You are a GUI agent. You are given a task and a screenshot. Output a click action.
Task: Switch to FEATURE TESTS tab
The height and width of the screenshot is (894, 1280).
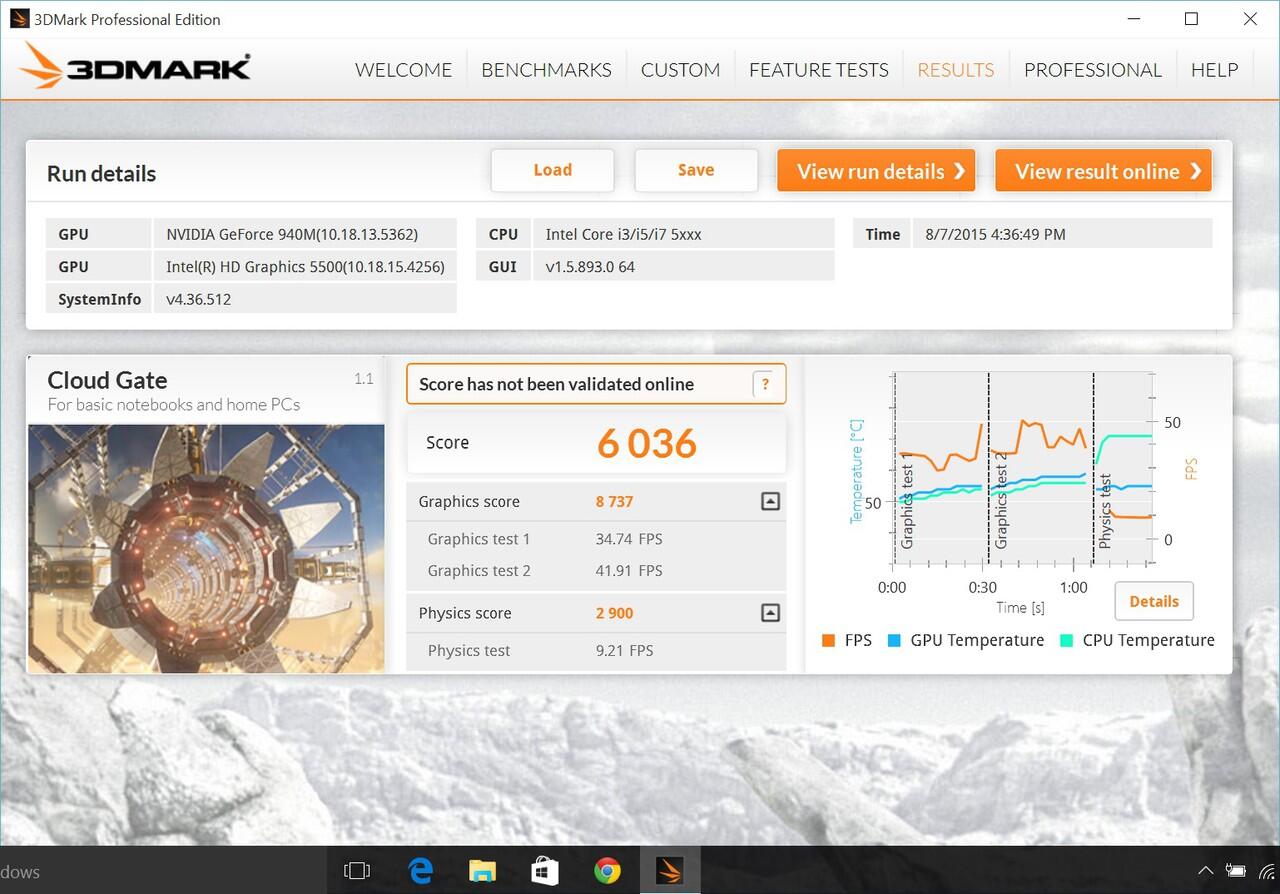pos(819,70)
